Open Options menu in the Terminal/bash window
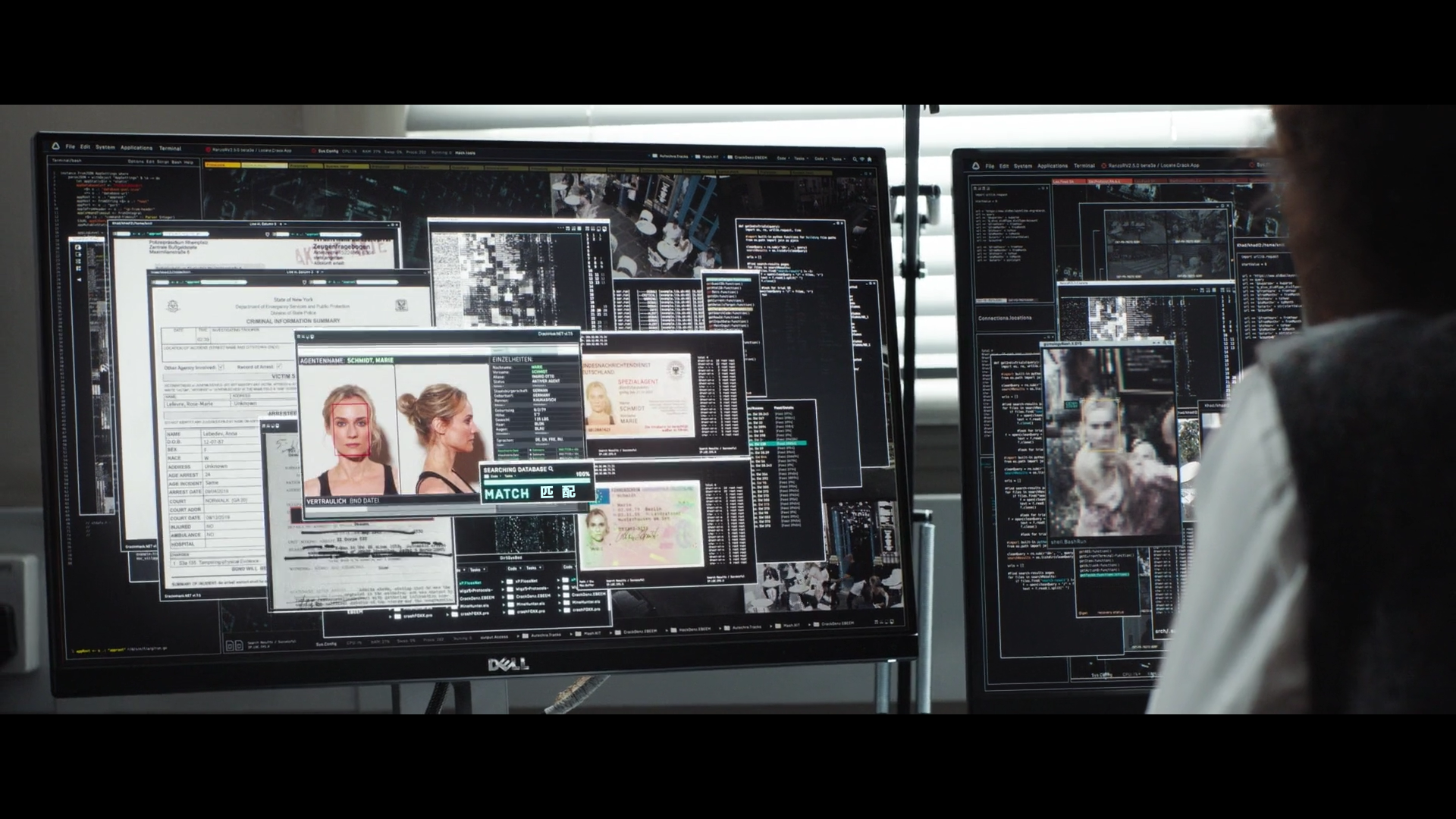 136,162
